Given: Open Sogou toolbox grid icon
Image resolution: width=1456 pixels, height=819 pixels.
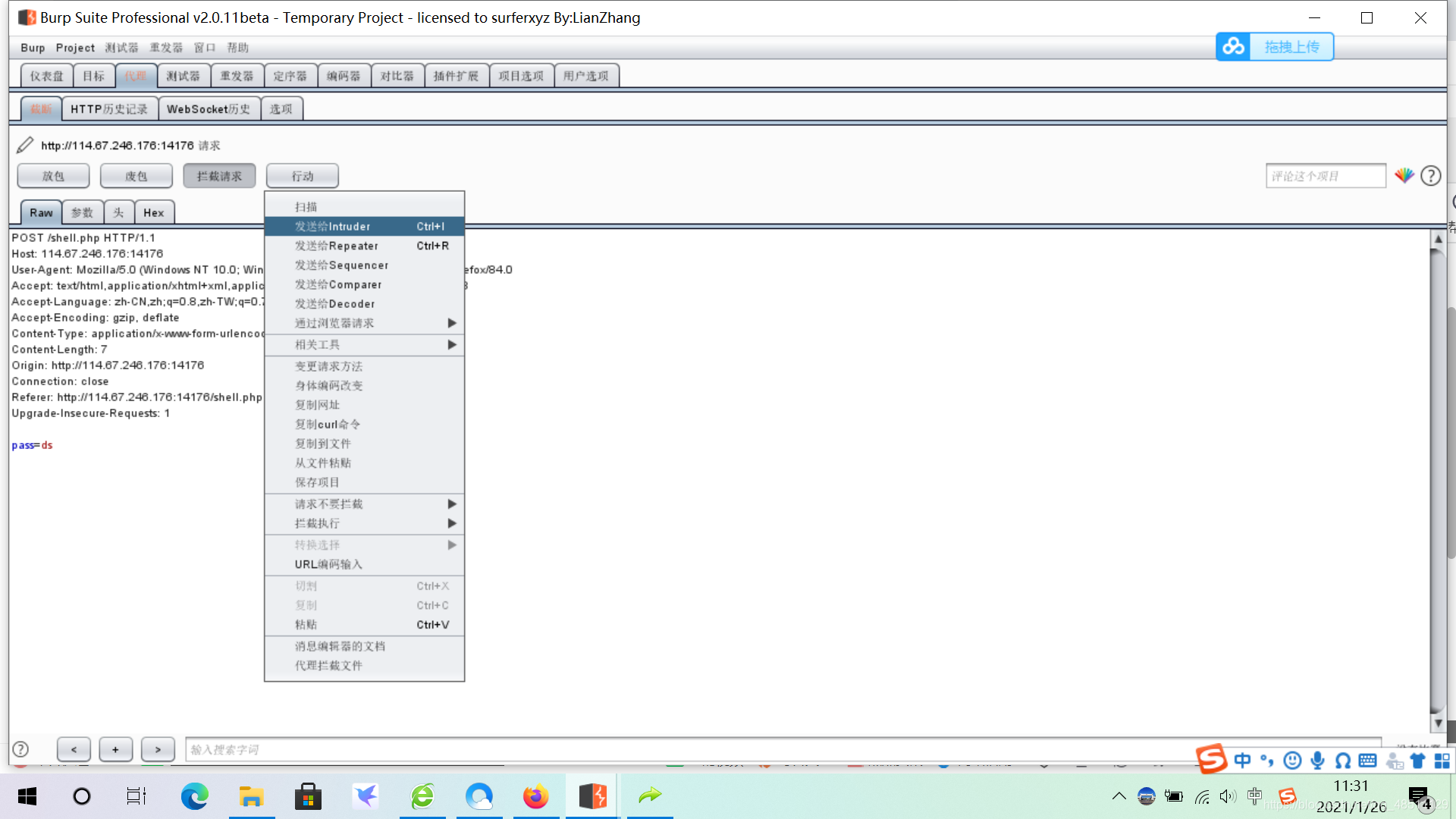Looking at the screenshot, I should pos(1442,761).
